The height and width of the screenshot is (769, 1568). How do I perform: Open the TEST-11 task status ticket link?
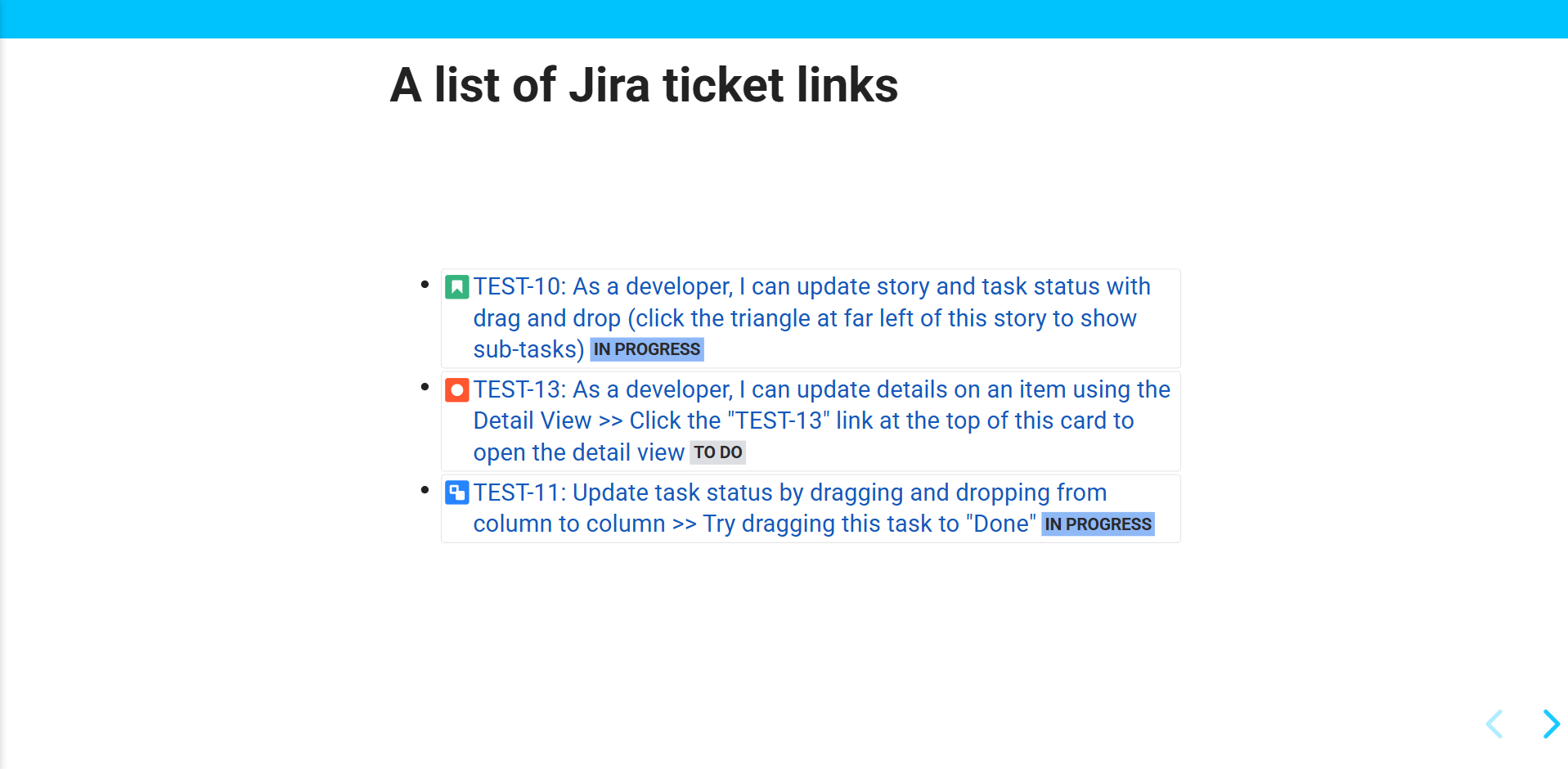(x=789, y=493)
